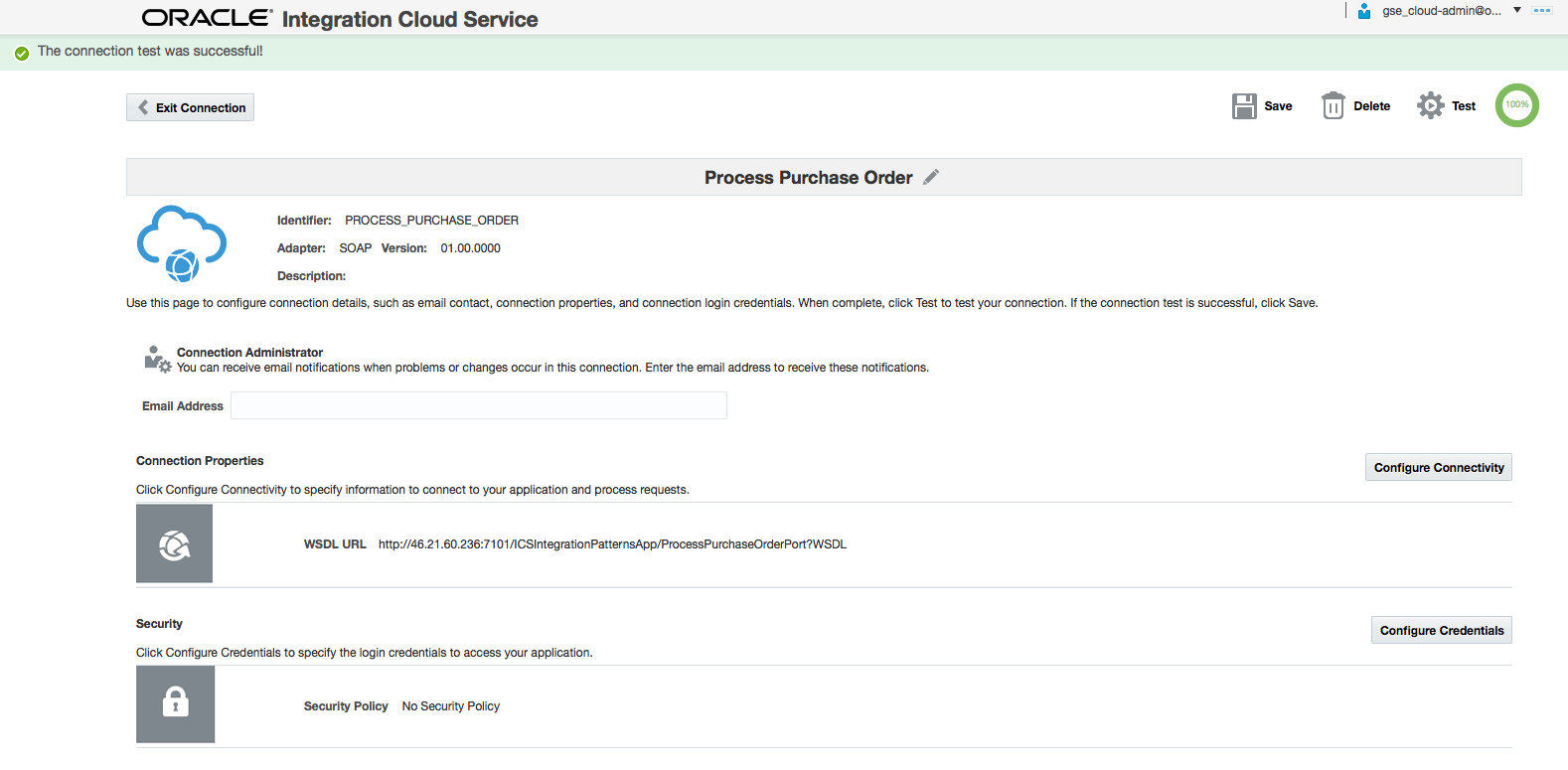
Task: Click the Test label text
Action: pyautogui.click(x=1464, y=106)
